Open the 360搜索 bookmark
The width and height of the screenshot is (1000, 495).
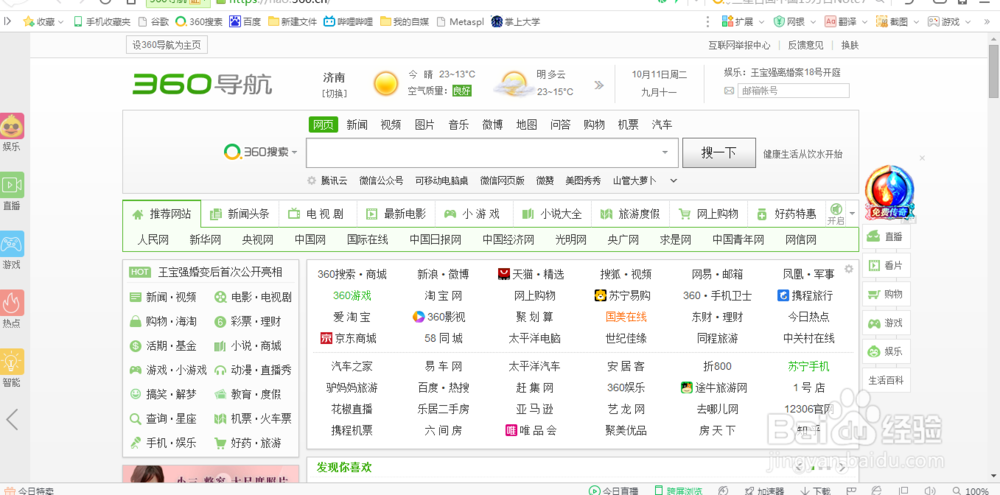(198, 22)
